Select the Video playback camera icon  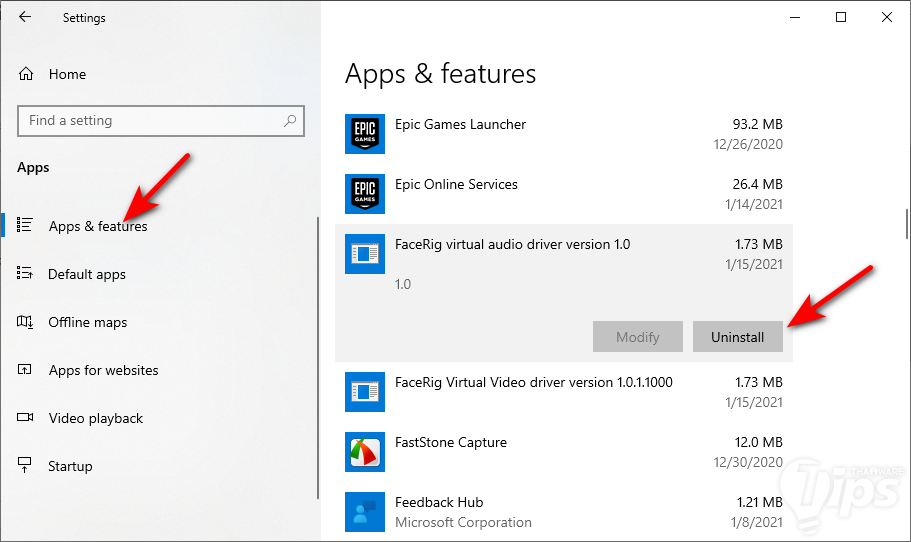click(x=25, y=417)
